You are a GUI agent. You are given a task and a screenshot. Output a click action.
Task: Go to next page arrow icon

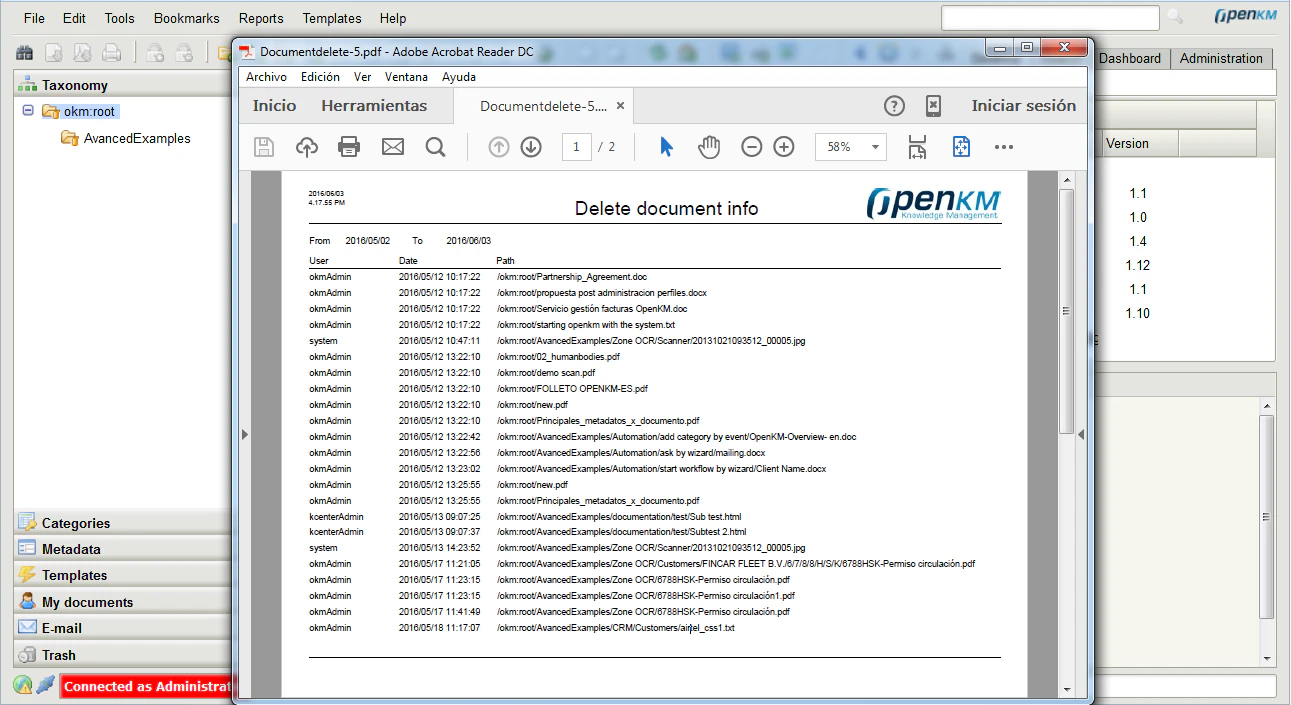point(531,147)
